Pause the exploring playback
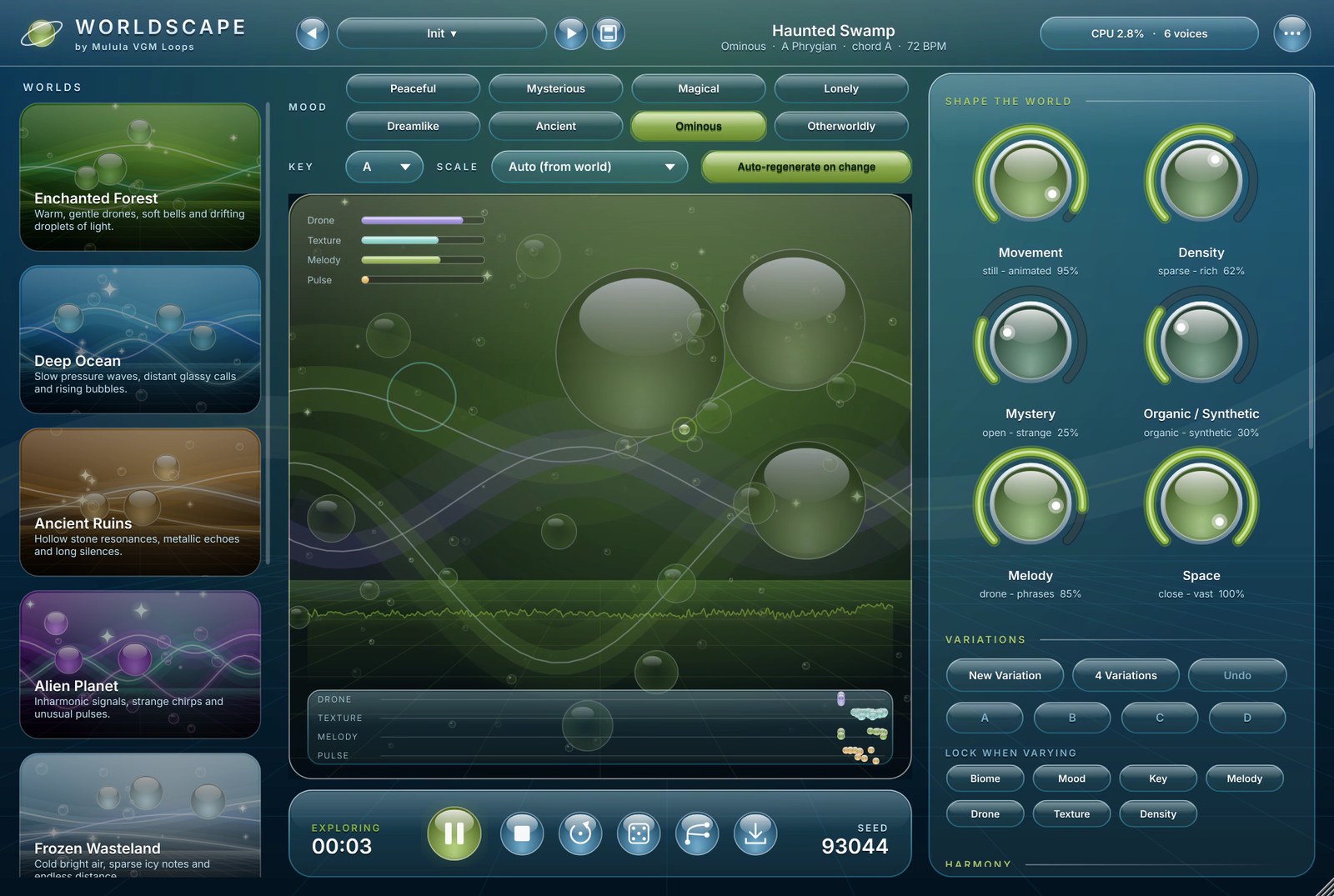This screenshot has height=896, width=1334. 454,833
